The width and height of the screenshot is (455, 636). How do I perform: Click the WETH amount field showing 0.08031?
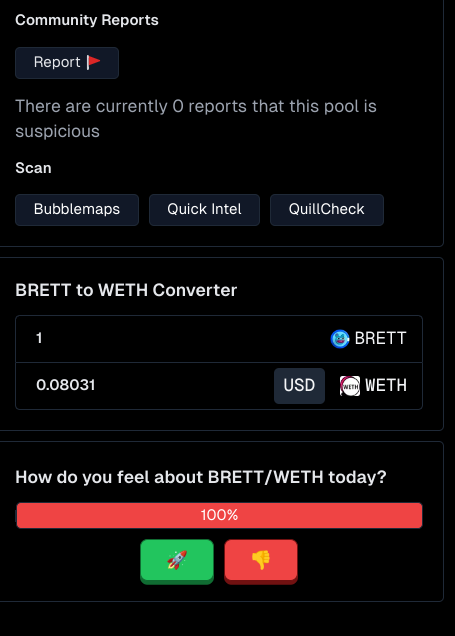click(142, 386)
